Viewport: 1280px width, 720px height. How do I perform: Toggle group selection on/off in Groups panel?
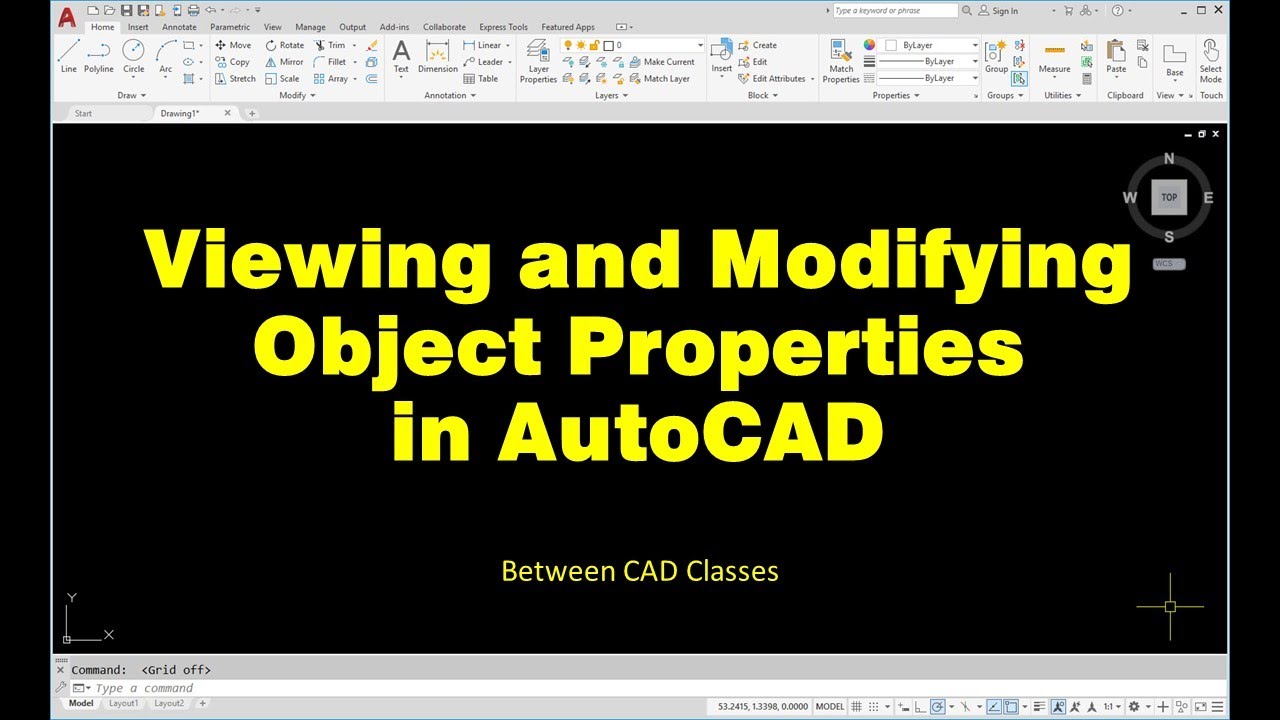(x=1019, y=78)
